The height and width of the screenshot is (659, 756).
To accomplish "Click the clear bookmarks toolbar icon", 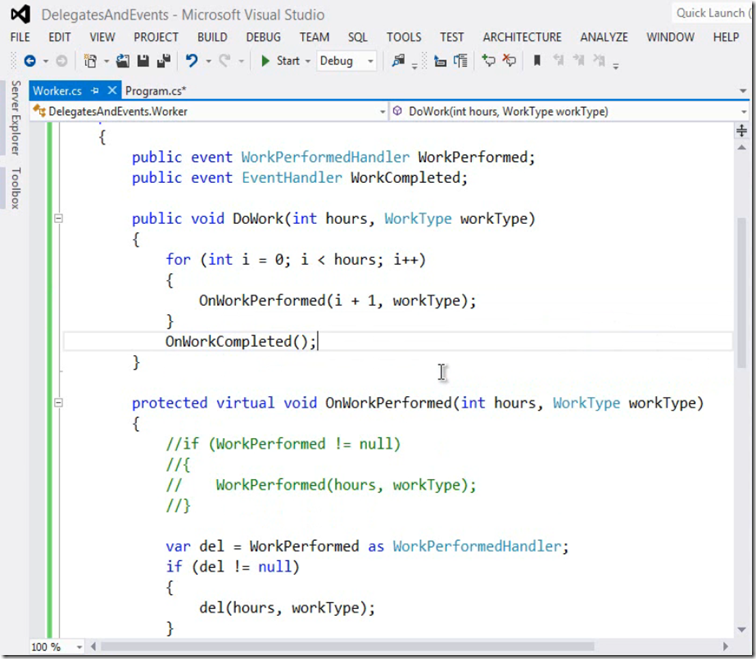I will click(x=599, y=61).
